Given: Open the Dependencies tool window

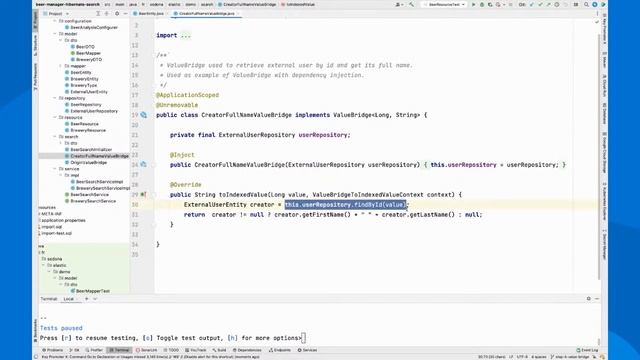Looking at the screenshot, I should [x=247, y=350].
